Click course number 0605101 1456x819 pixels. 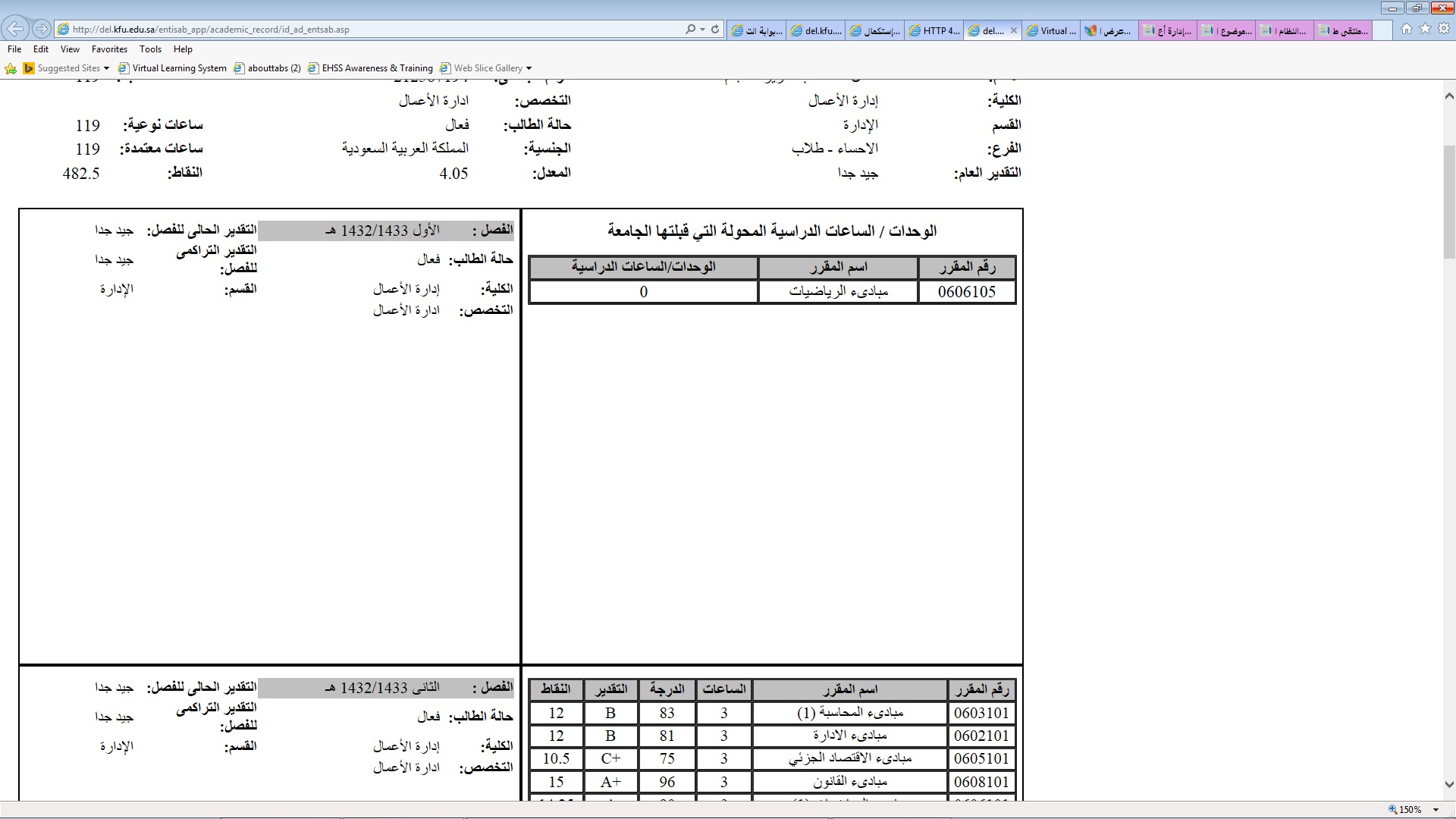981,758
